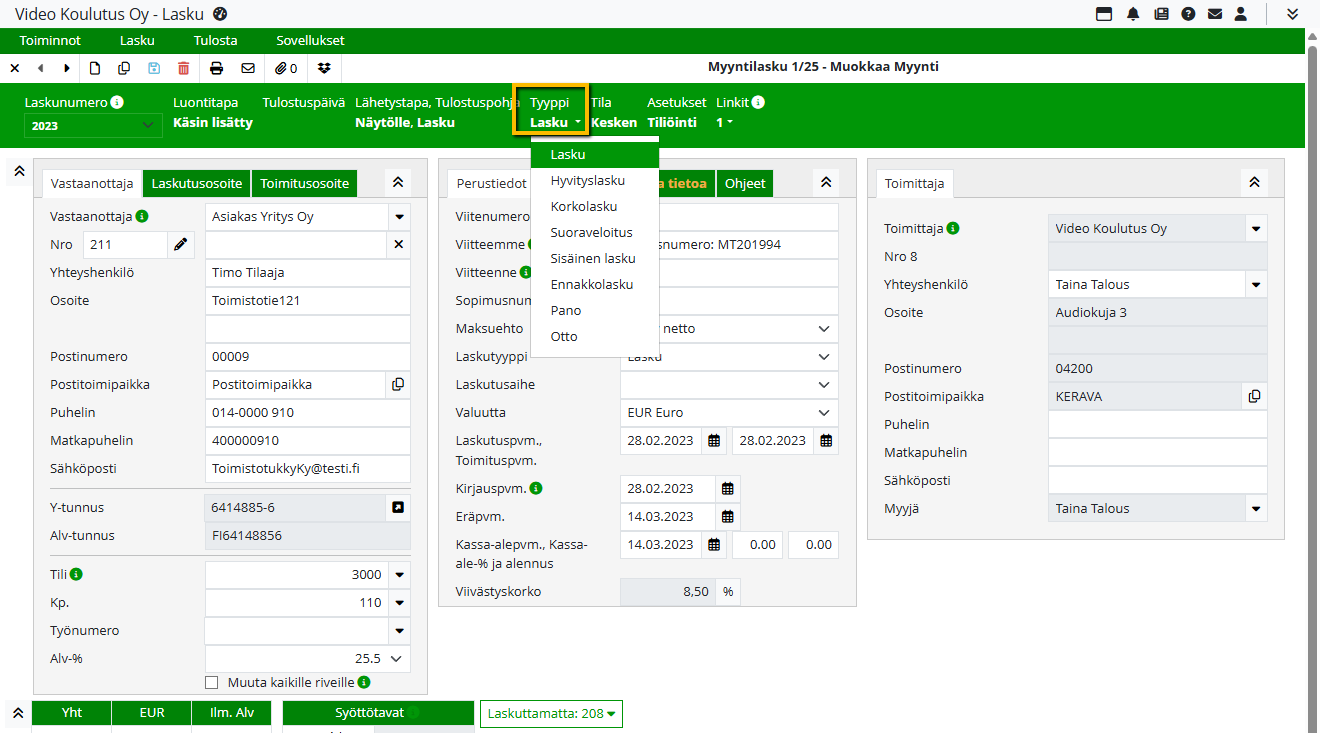
Task: Collapse the Vastaanottaja panel with chevron
Action: pos(397,182)
